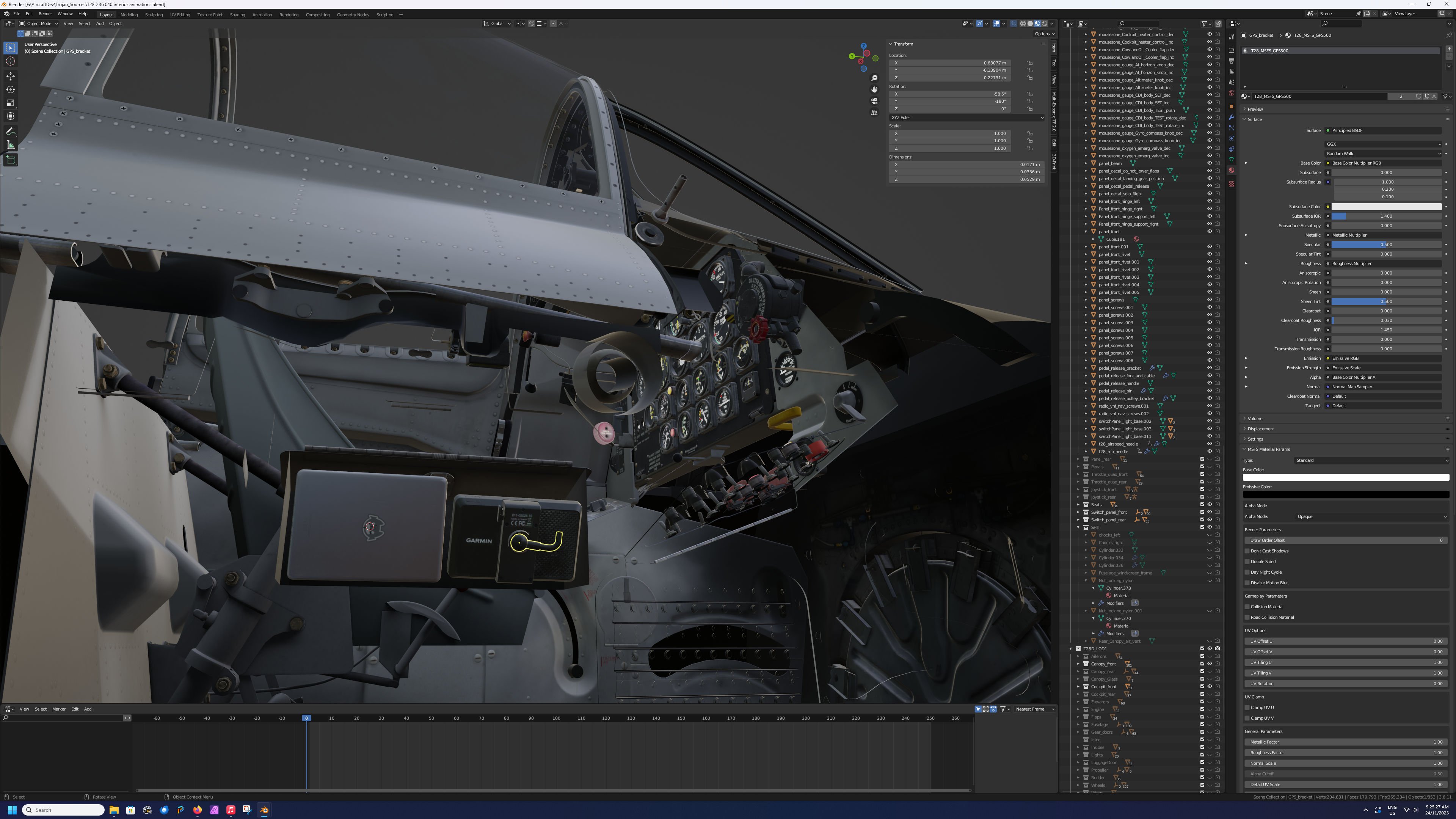Click the viewport zoom magnifier icon
The width and height of the screenshot is (1456, 819).
pyautogui.click(x=874, y=78)
